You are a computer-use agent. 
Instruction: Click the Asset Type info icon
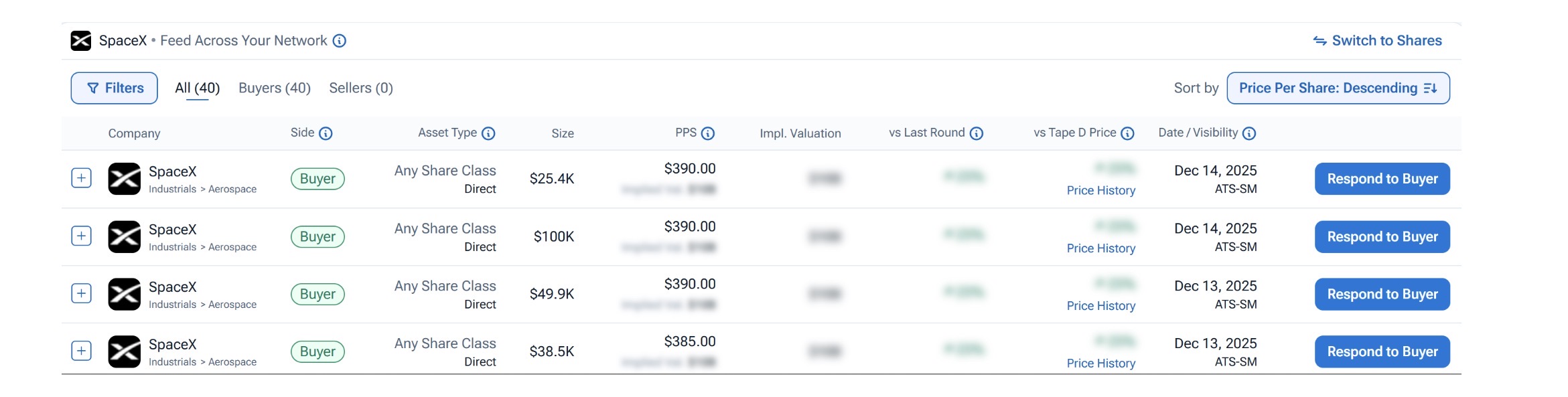coord(488,133)
